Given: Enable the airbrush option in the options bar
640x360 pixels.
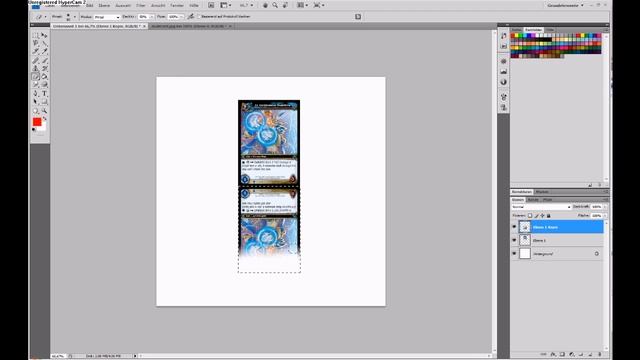Looking at the screenshot, I should tap(191, 16).
